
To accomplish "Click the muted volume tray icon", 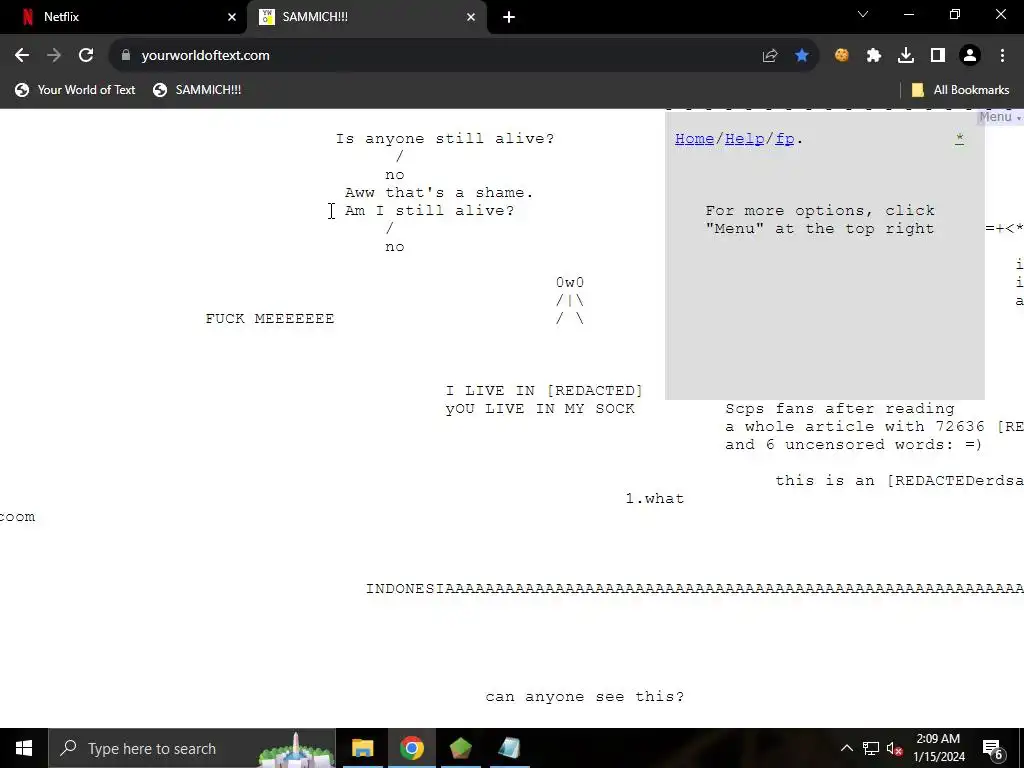I will [894, 749].
